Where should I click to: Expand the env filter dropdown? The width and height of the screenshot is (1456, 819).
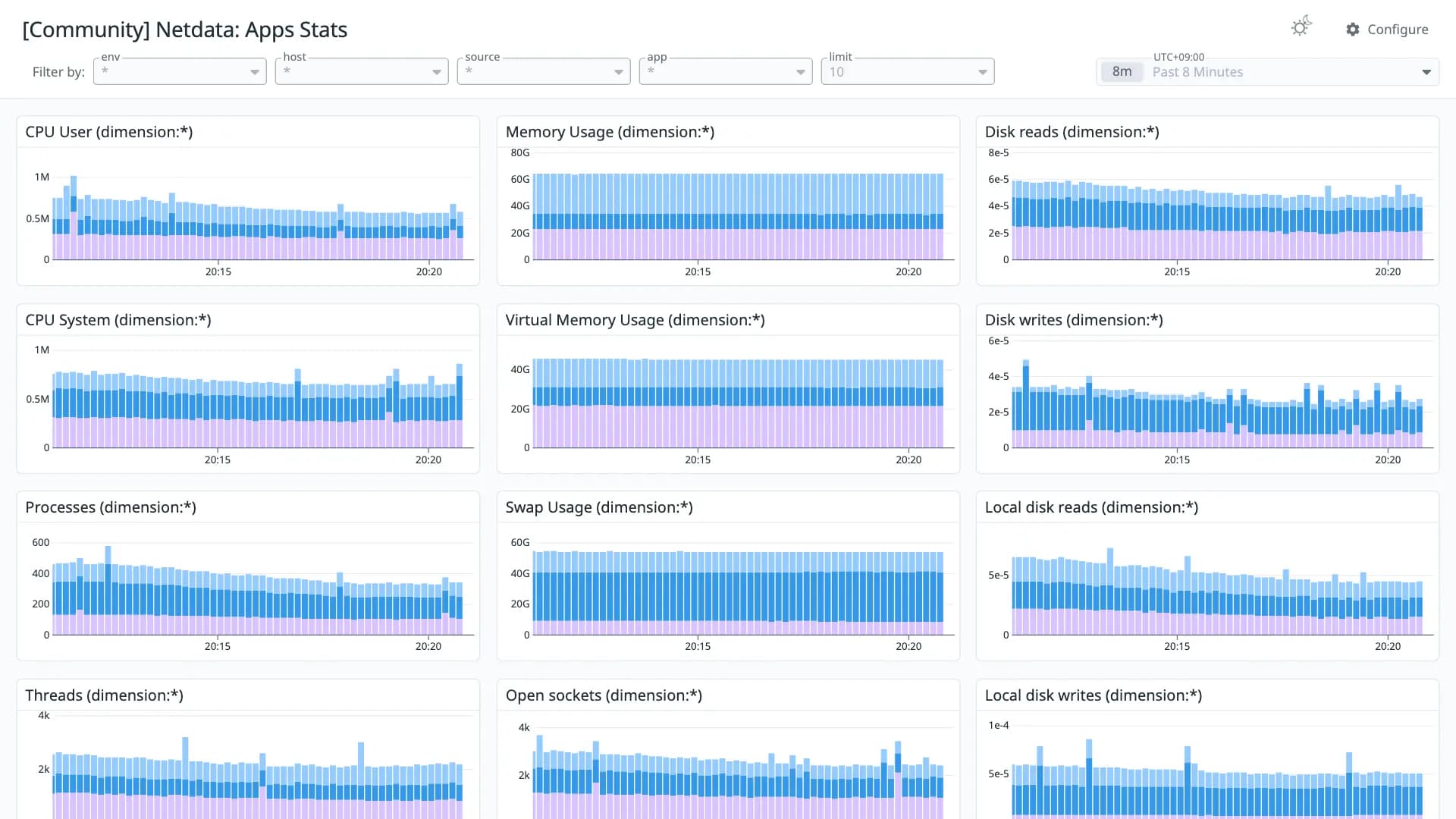click(180, 71)
